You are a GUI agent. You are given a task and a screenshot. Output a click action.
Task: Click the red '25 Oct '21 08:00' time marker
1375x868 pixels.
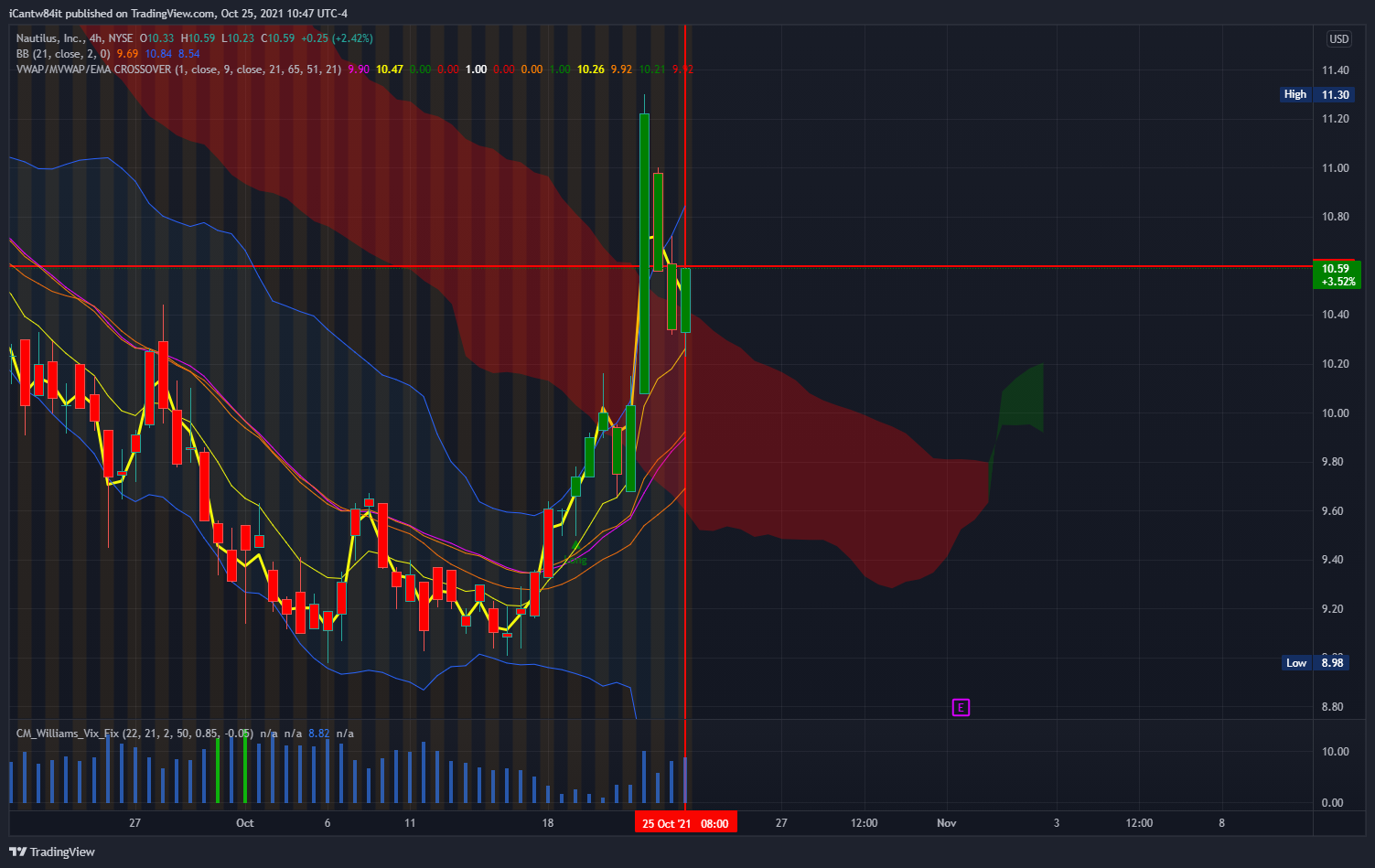tap(686, 823)
